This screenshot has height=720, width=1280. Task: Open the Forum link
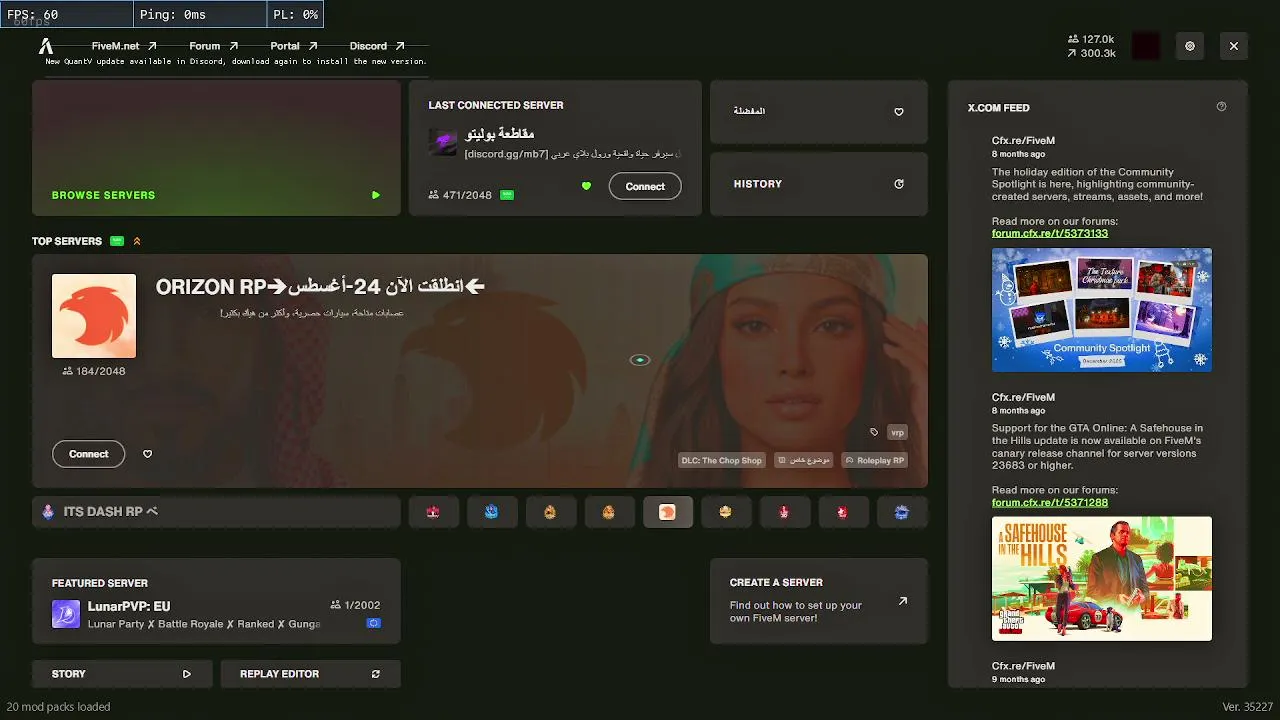[x=213, y=46]
